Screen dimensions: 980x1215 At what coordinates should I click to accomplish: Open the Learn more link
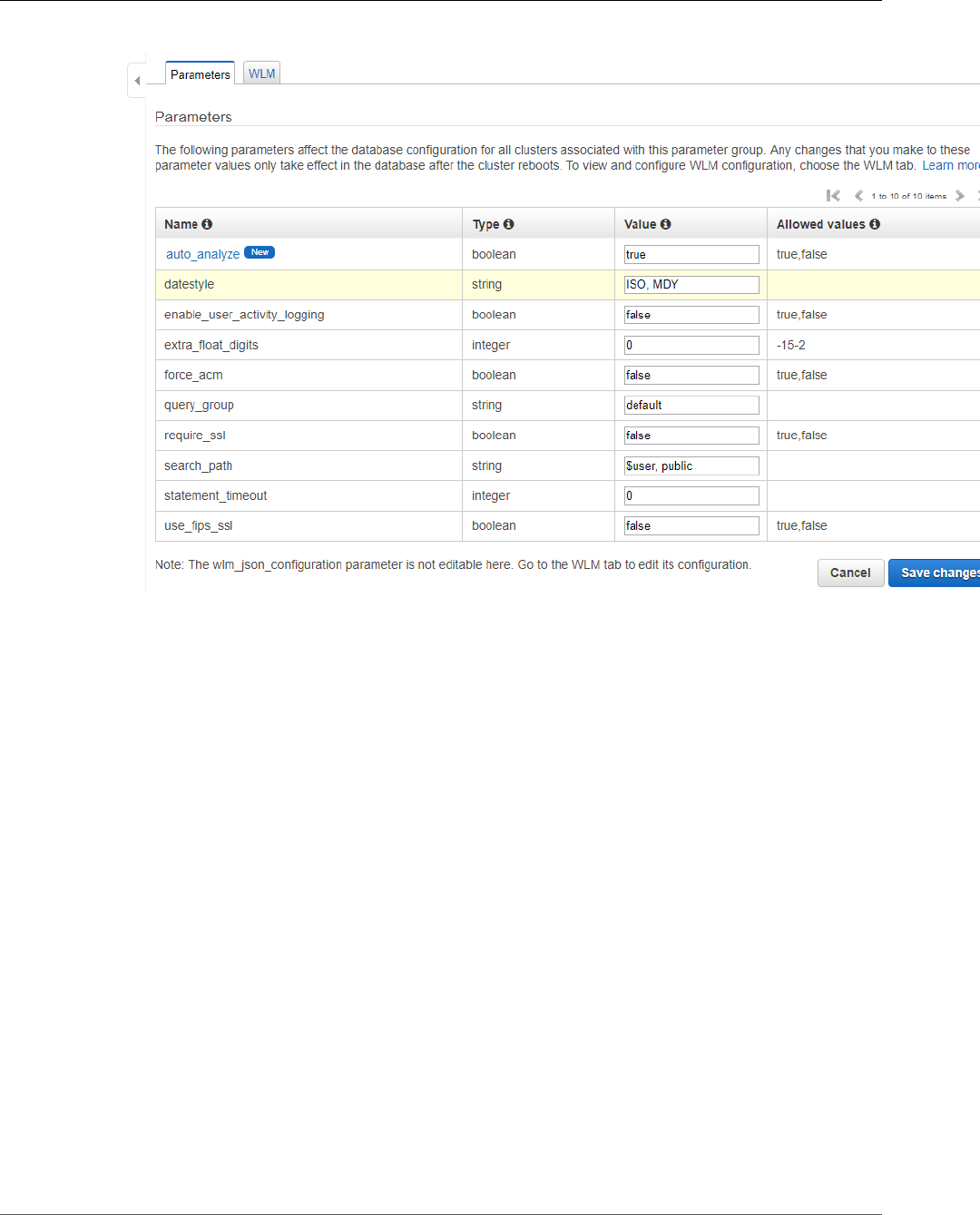tap(951, 165)
